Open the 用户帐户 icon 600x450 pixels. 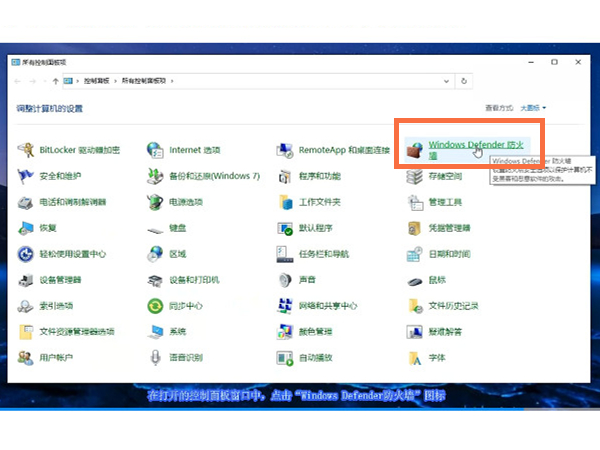[x=25, y=358]
